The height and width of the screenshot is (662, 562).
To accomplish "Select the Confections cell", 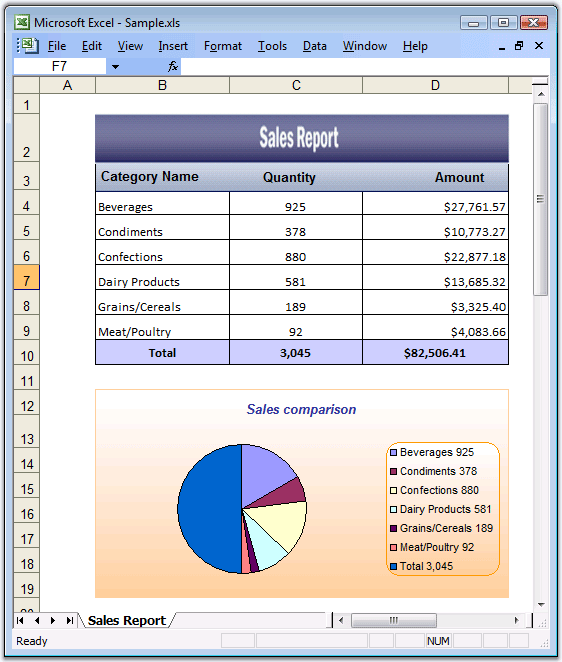I will tap(163, 253).
